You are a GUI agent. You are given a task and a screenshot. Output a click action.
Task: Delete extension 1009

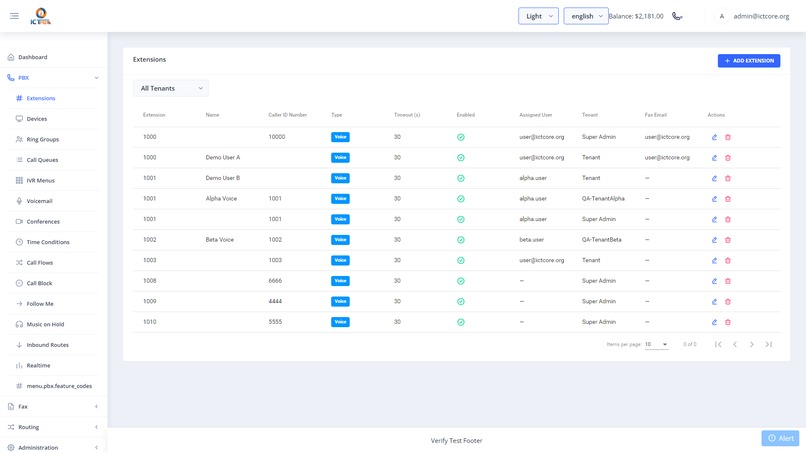(728, 302)
